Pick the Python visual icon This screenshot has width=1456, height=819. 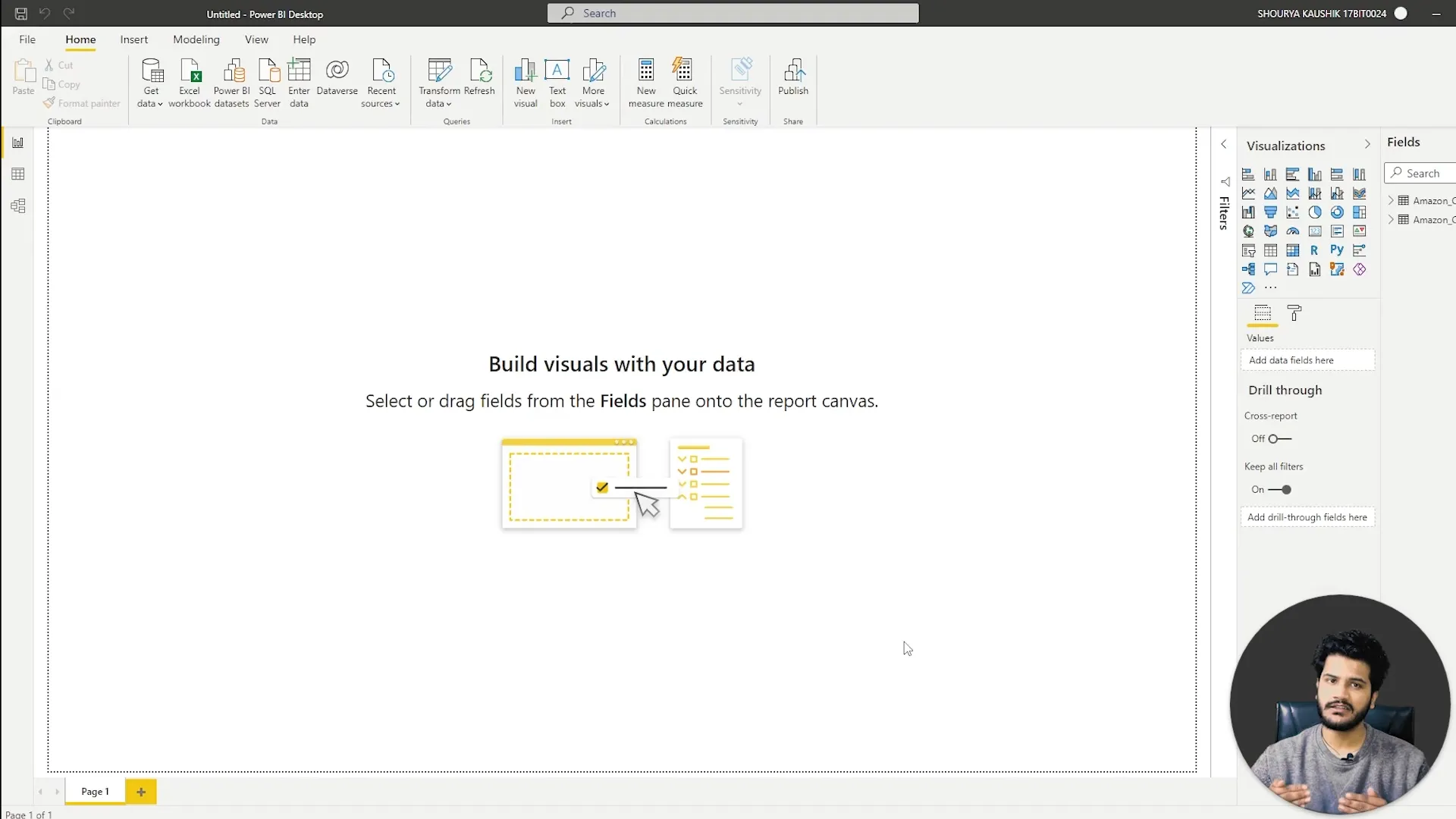click(x=1337, y=250)
